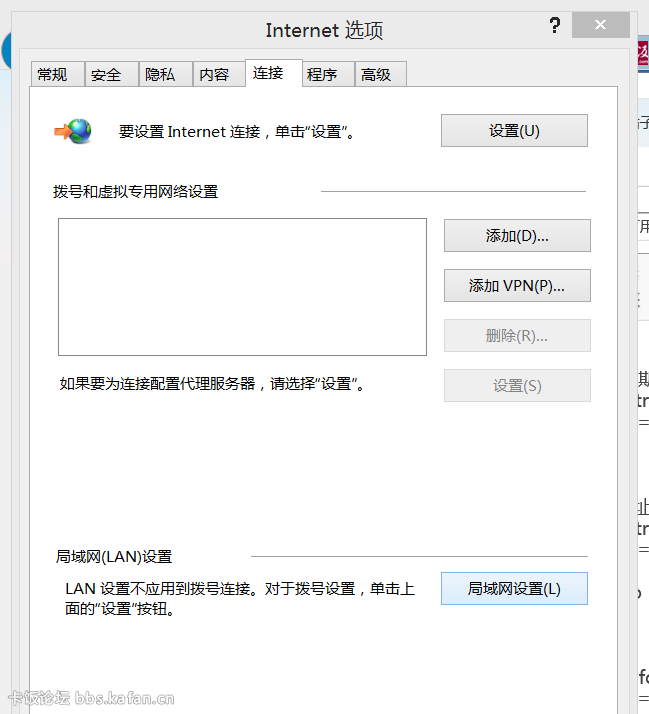Go to the 内容 tab

(219, 74)
